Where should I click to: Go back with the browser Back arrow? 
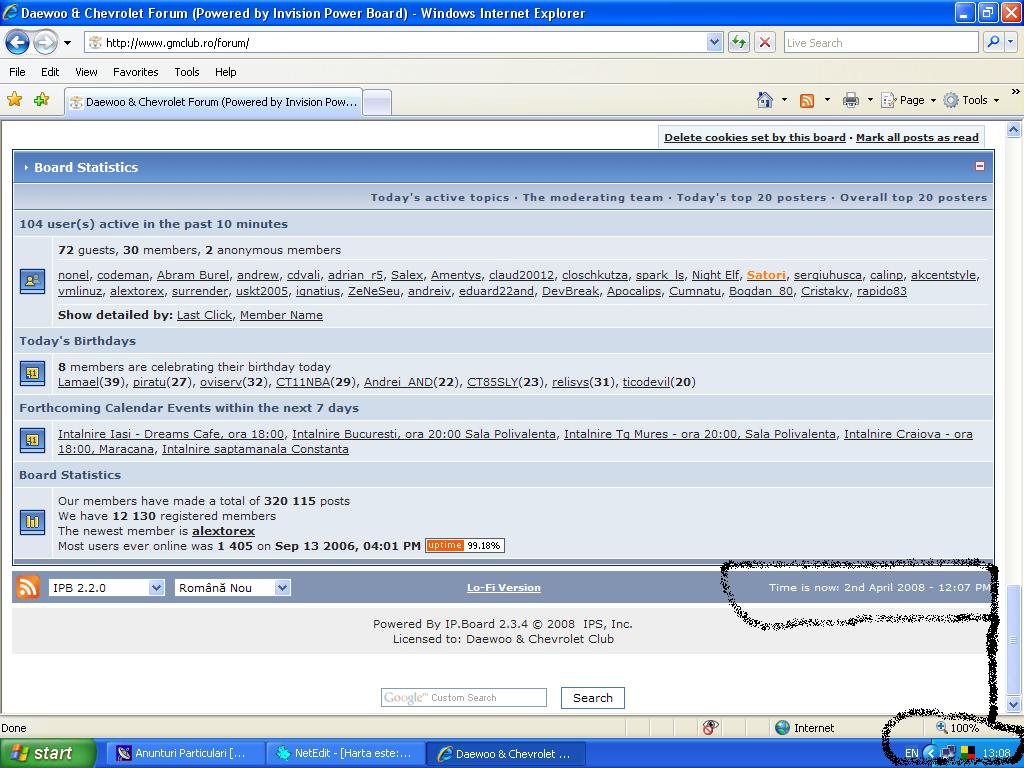click(17, 43)
